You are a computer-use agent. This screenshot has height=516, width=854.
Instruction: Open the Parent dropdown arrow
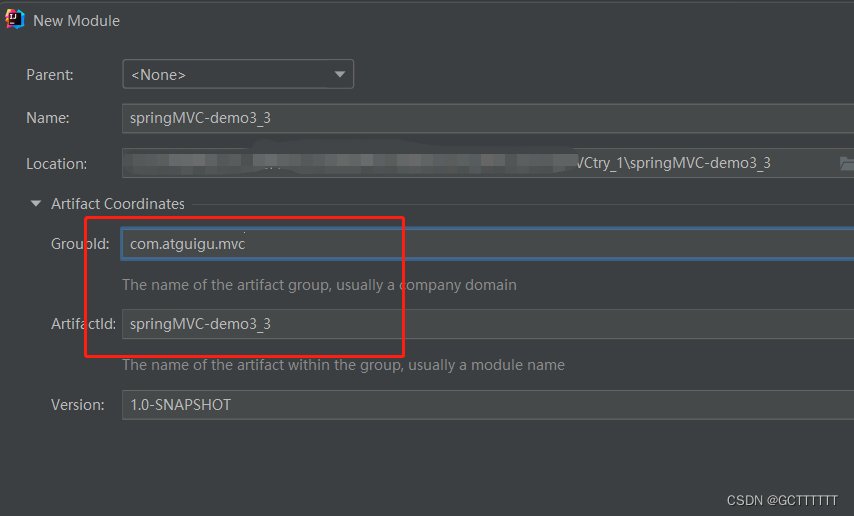point(340,74)
